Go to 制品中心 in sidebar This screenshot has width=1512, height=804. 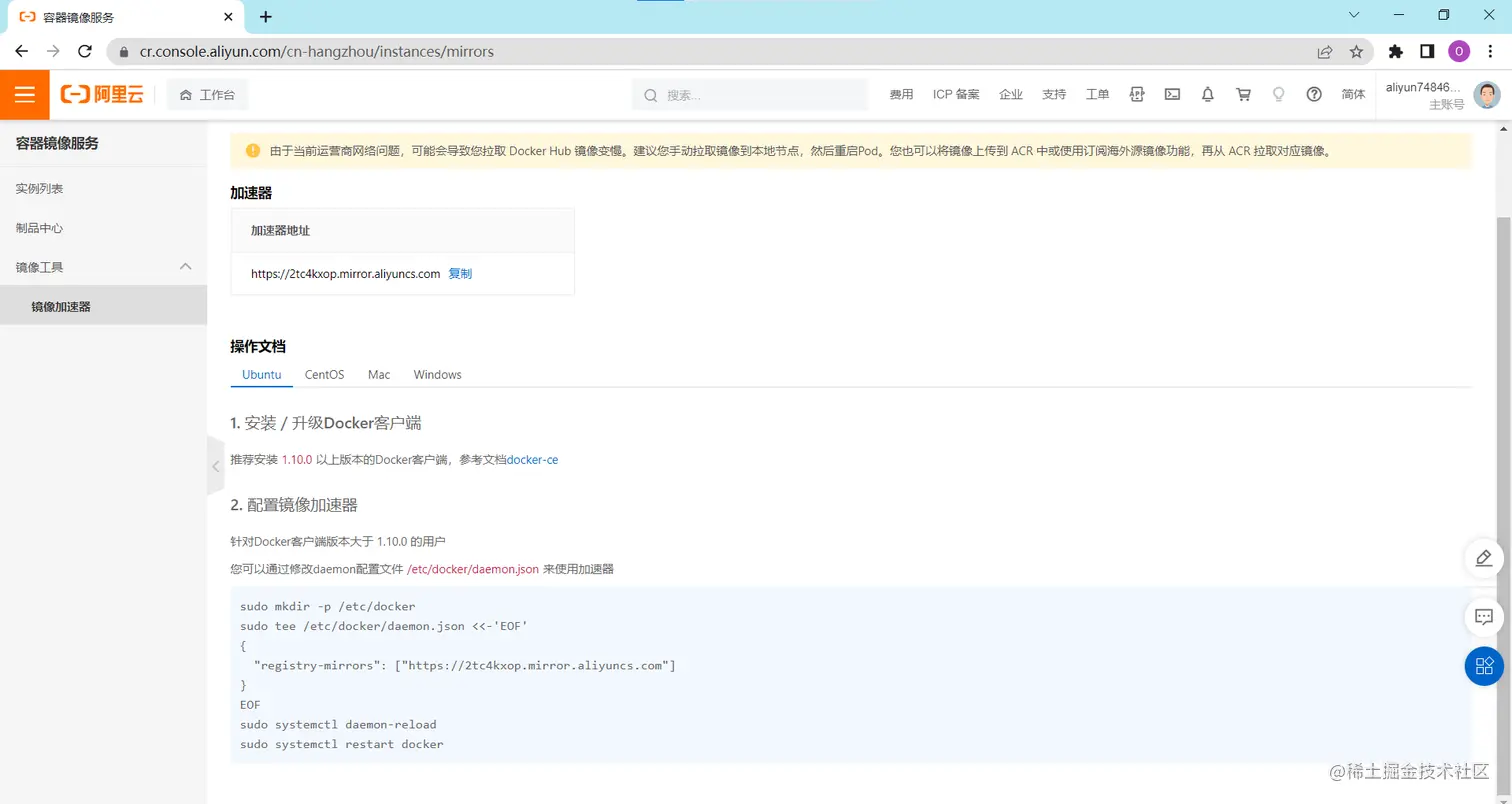(40, 228)
